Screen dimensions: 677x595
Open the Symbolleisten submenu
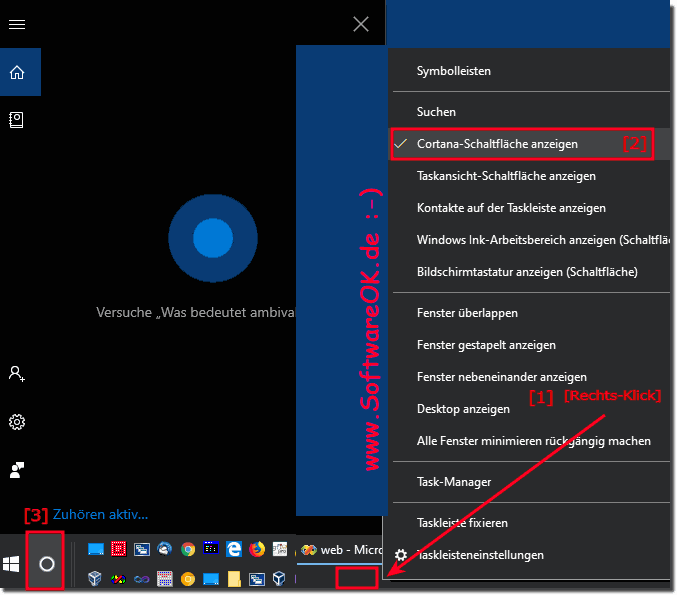(x=531, y=71)
